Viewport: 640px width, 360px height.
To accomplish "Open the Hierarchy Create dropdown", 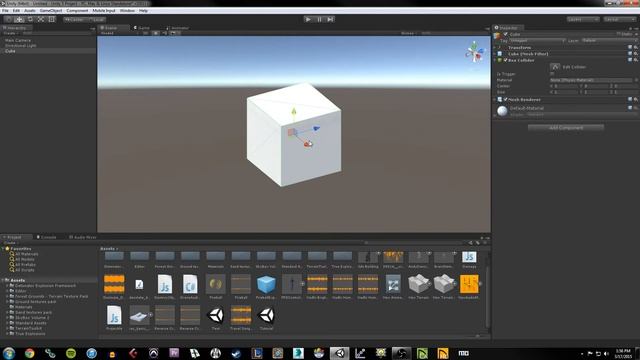I will tap(11, 33).
